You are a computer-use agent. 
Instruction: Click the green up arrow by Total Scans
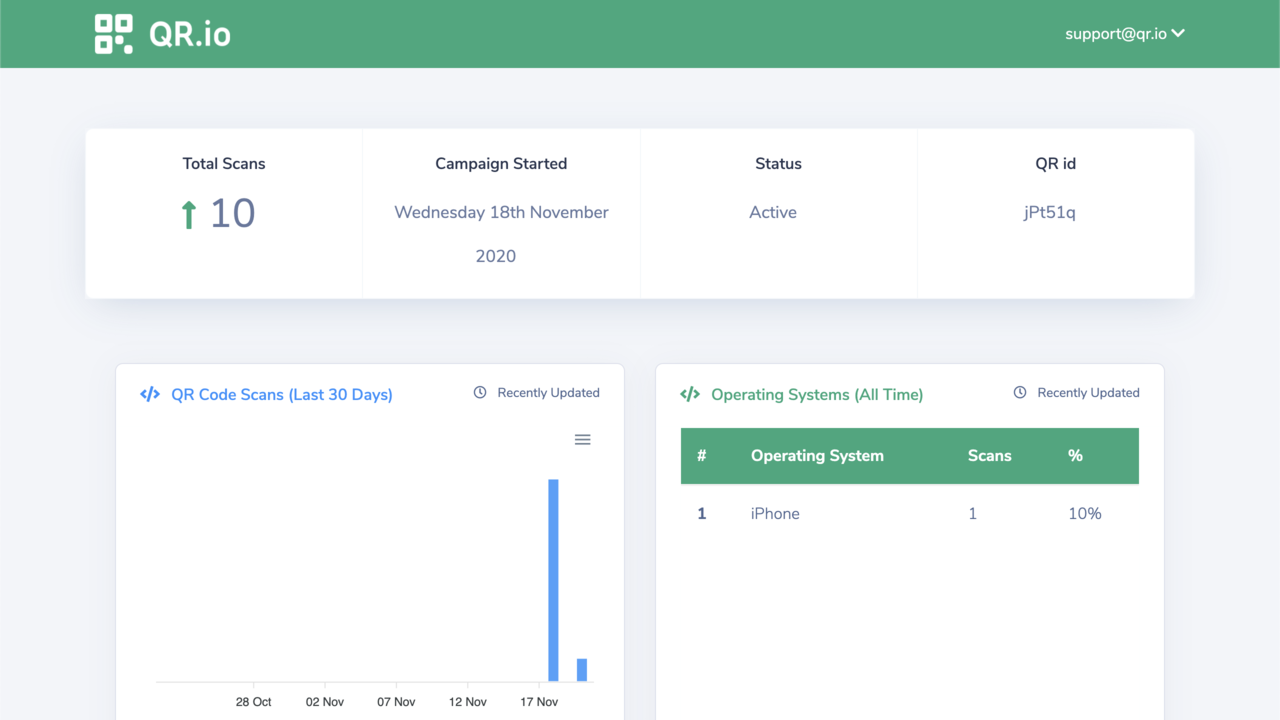click(188, 214)
